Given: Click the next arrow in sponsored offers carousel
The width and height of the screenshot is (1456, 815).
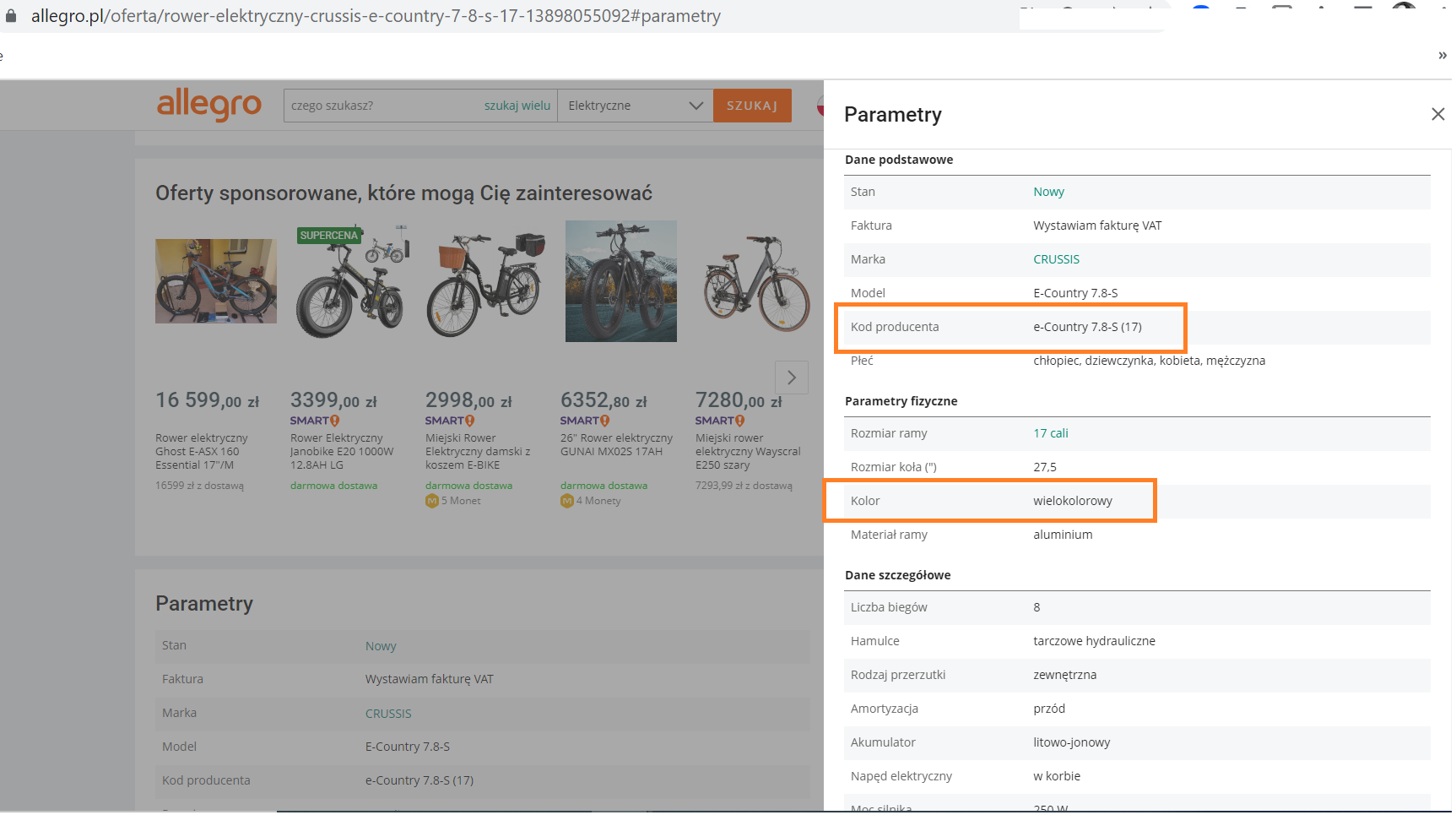Looking at the screenshot, I should click(791, 378).
